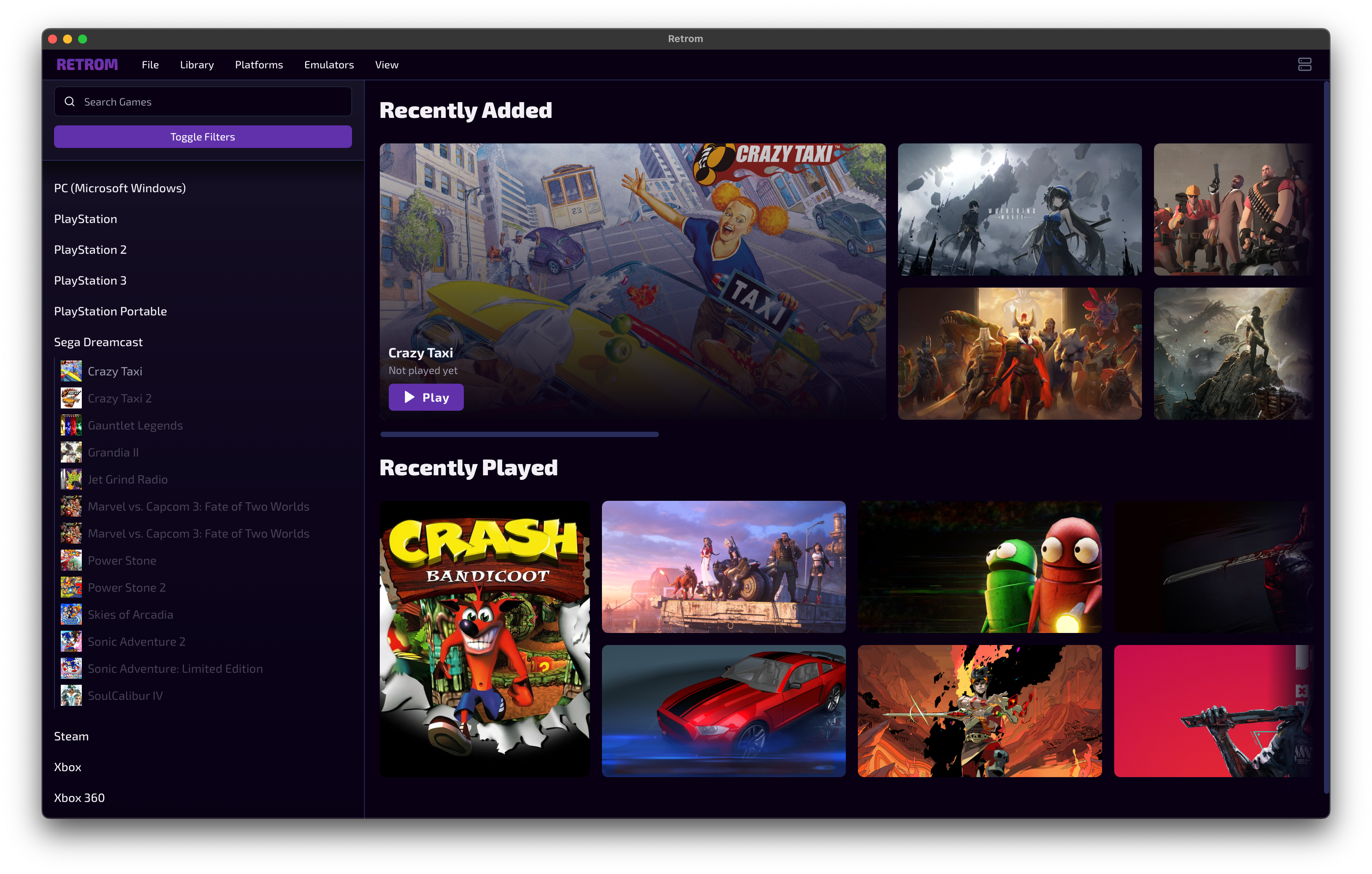Open Crash Bandicoot in Recently Played

click(484, 639)
